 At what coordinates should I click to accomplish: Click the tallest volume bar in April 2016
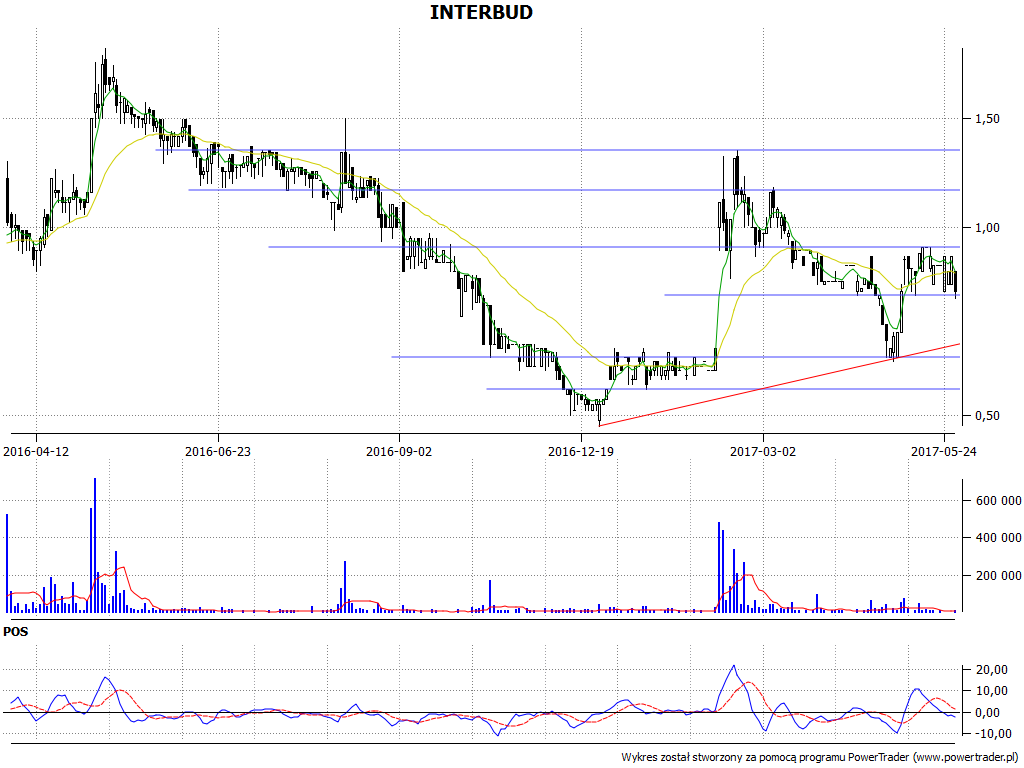95,545
